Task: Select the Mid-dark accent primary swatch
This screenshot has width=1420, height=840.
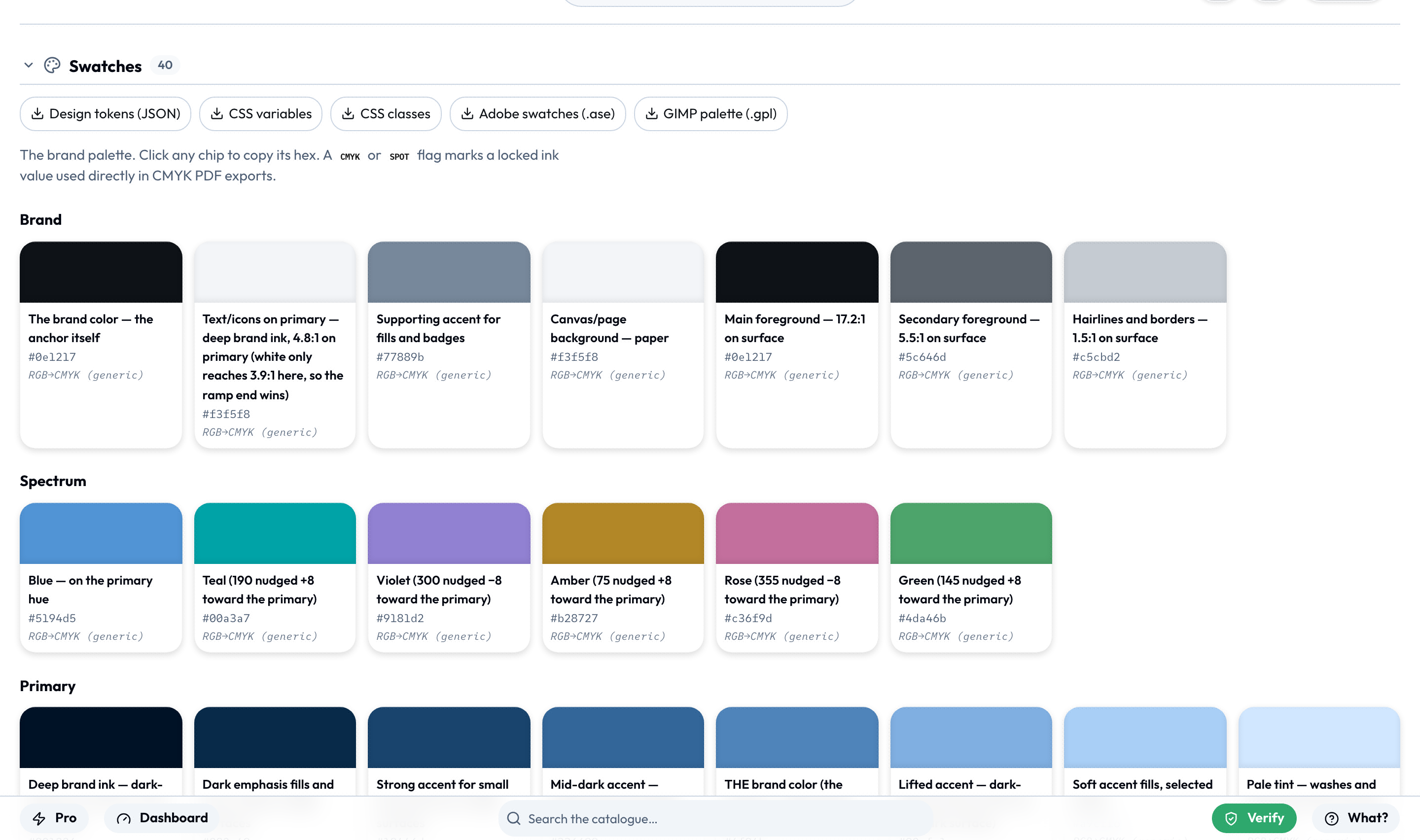Action: click(x=623, y=751)
